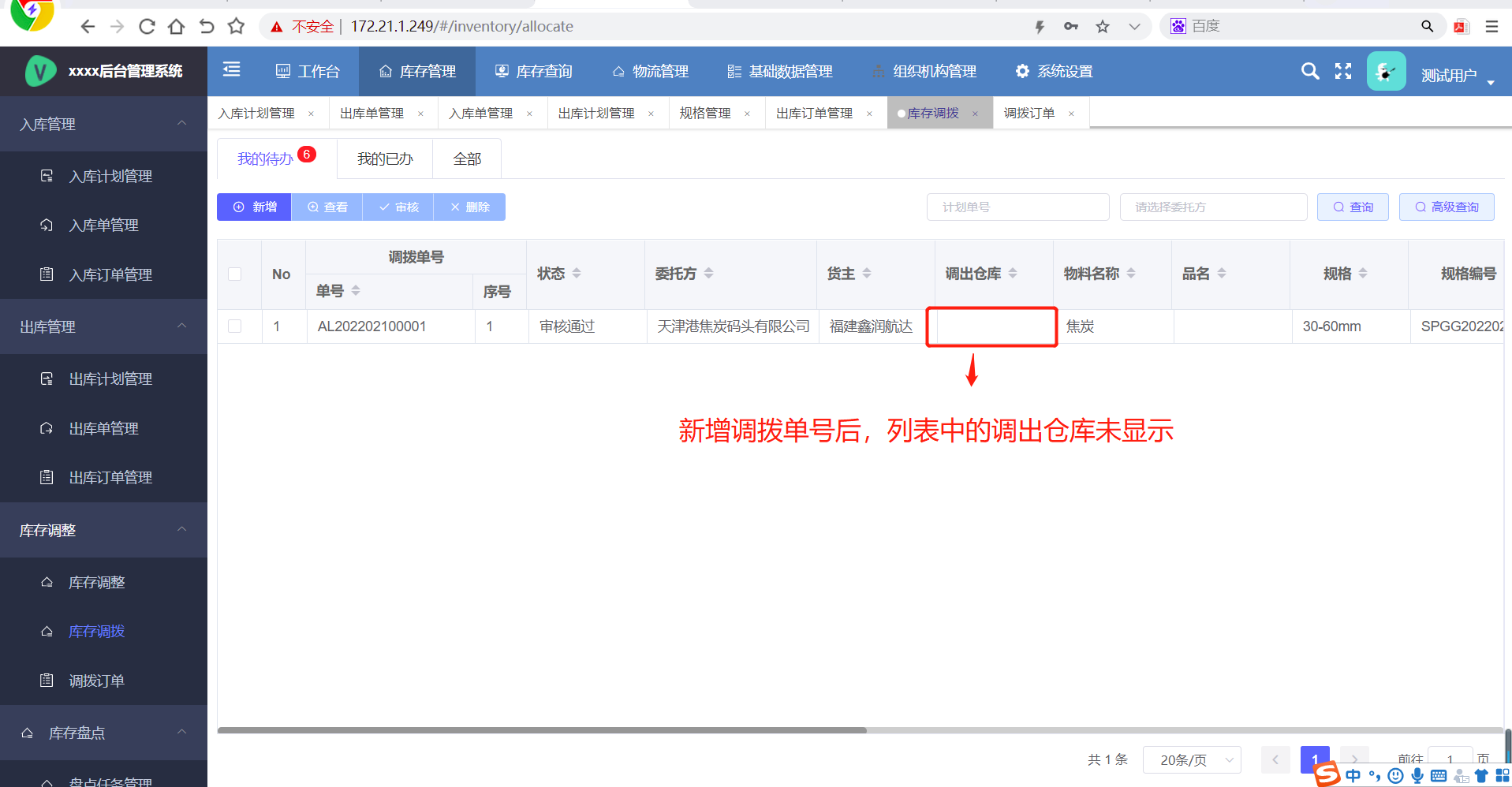1512x787 pixels.
Task: Click the browser forward arrow
Action: [117, 27]
